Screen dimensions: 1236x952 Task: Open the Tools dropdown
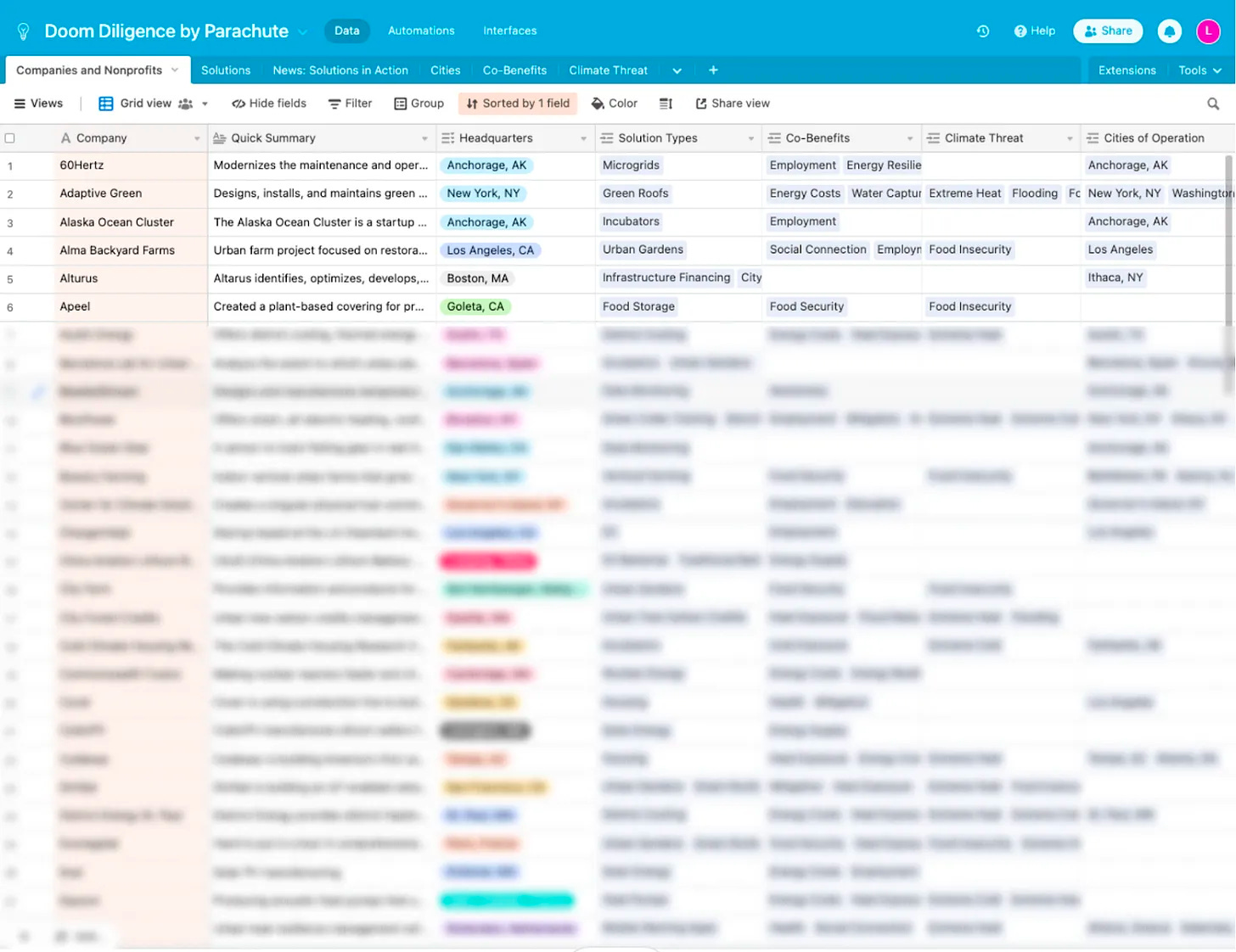pyautogui.click(x=1199, y=70)
